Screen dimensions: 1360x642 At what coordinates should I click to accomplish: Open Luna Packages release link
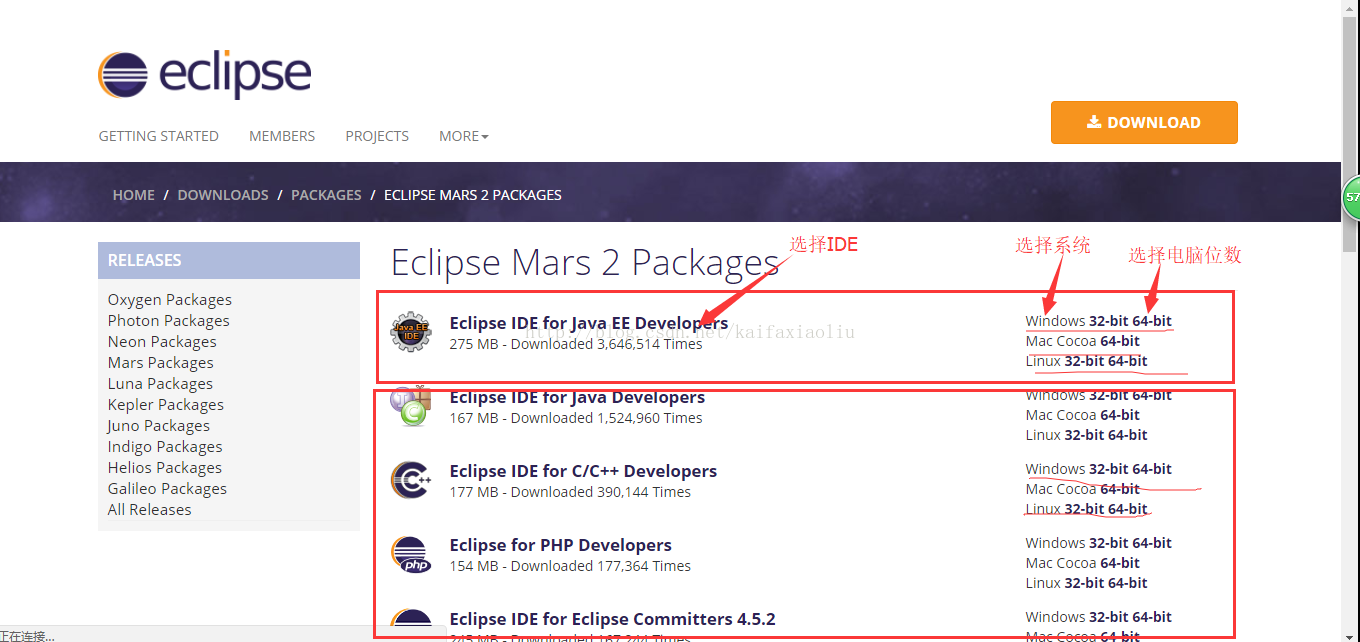(x=160, y=384)
